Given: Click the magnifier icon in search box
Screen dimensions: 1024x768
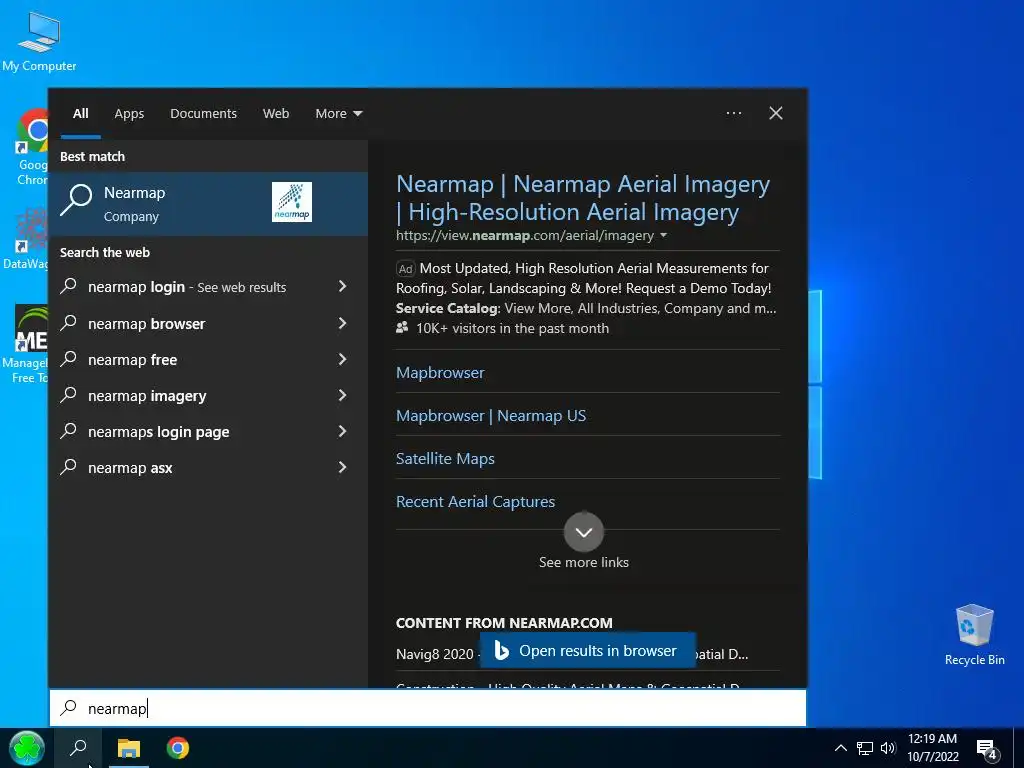Looking at the screenshot, I should click(x=69, y=707).
